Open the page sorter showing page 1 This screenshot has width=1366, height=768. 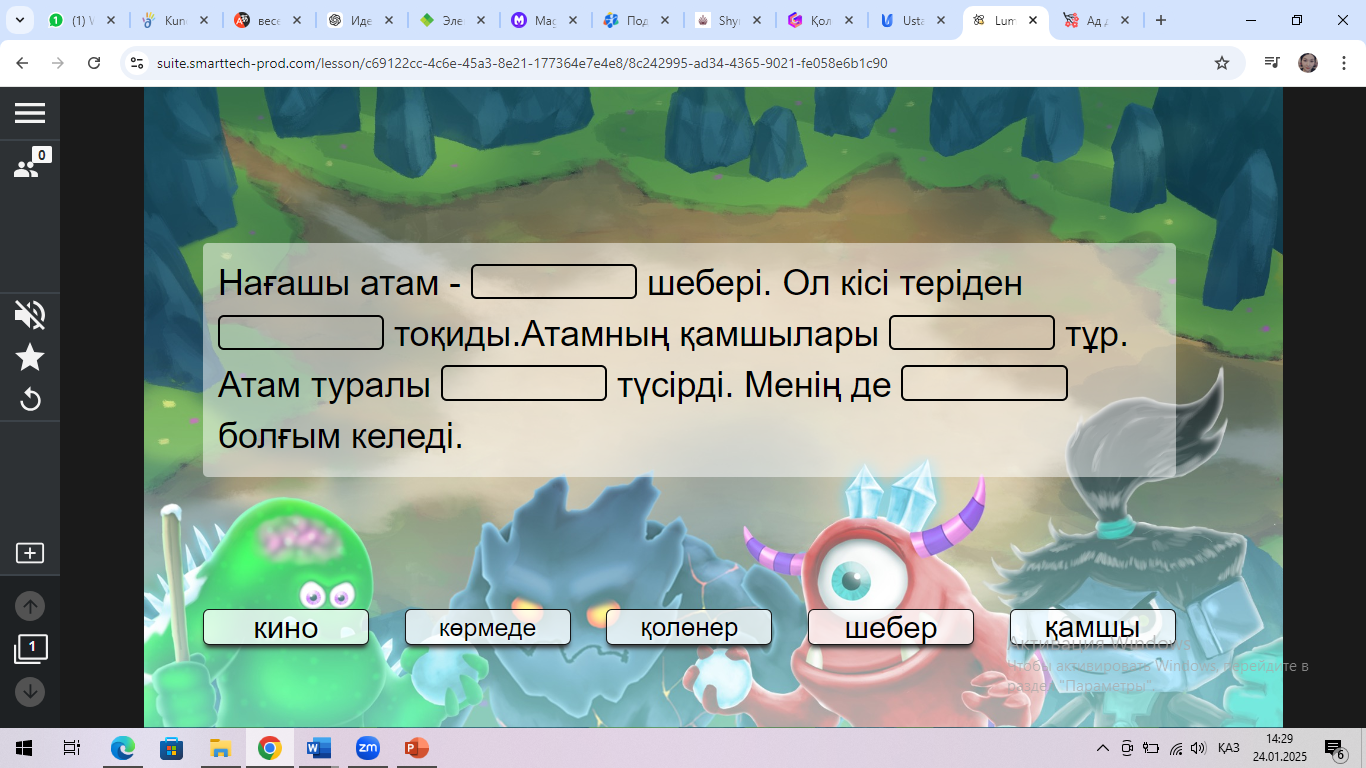pos(30,650)
